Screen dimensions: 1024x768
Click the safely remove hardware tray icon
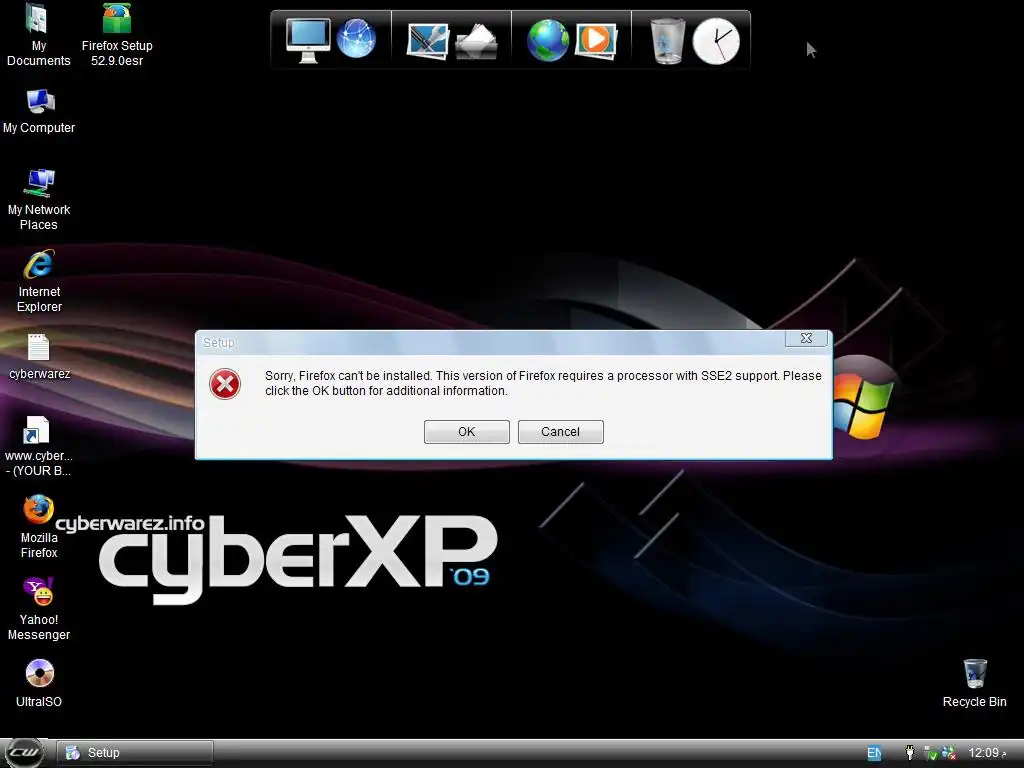point(931,753)
